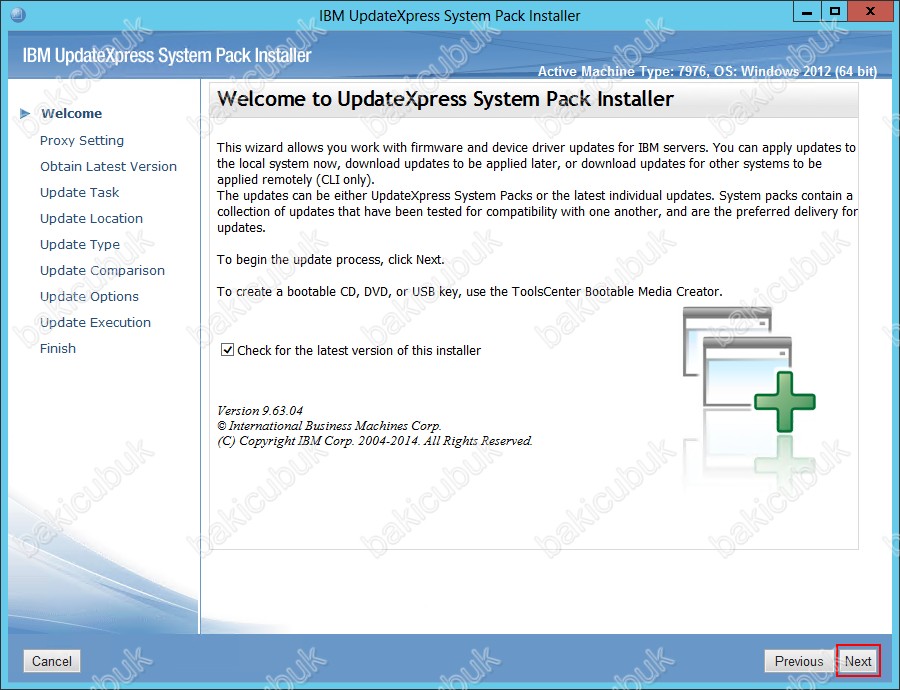The height and width of the screenshot is (690, 900).
Task: Select the Finish step
Action: [x=58, y=348]
